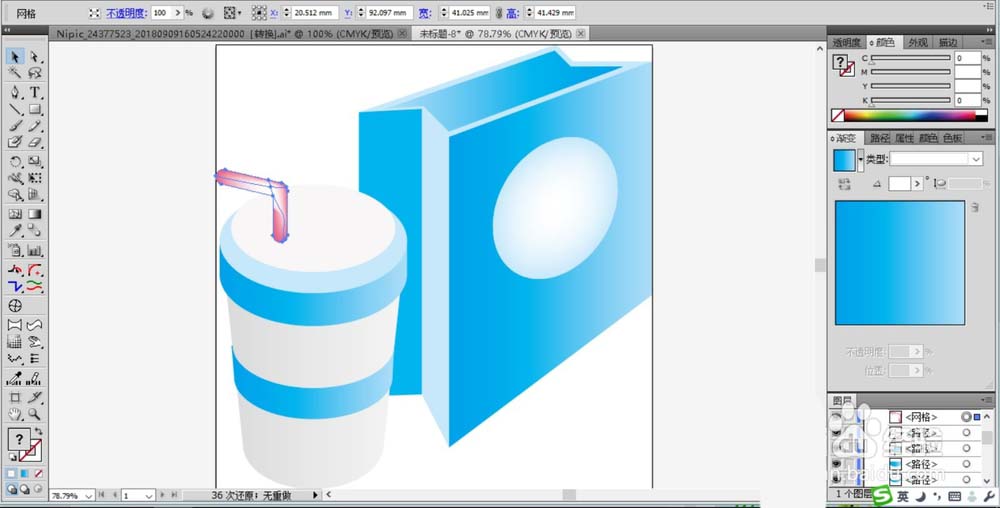Select the Perspective Grid tool

click(34, 195)
